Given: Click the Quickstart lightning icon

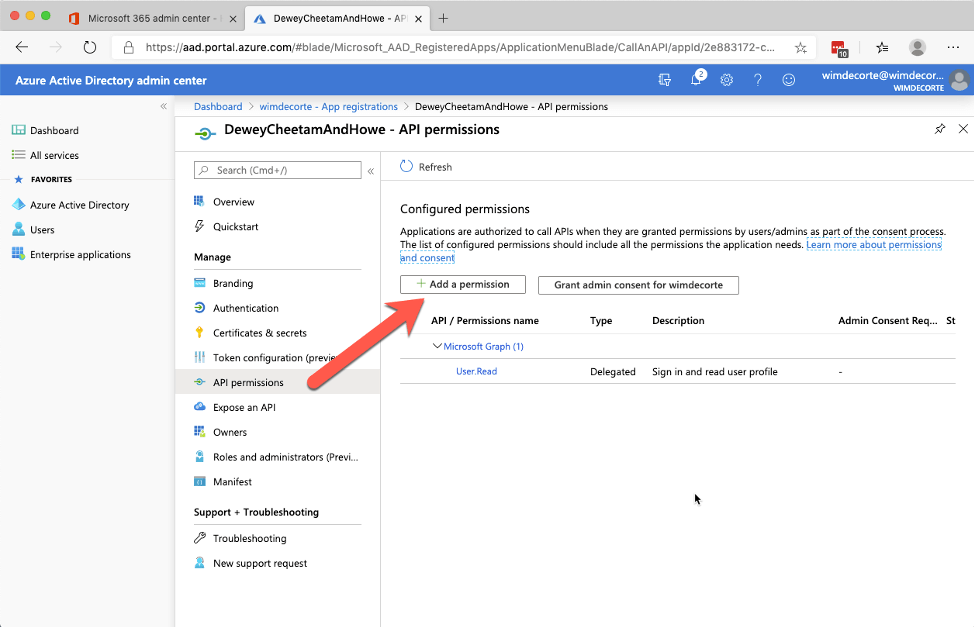Looking at the screenshot, I should (199, 226).
